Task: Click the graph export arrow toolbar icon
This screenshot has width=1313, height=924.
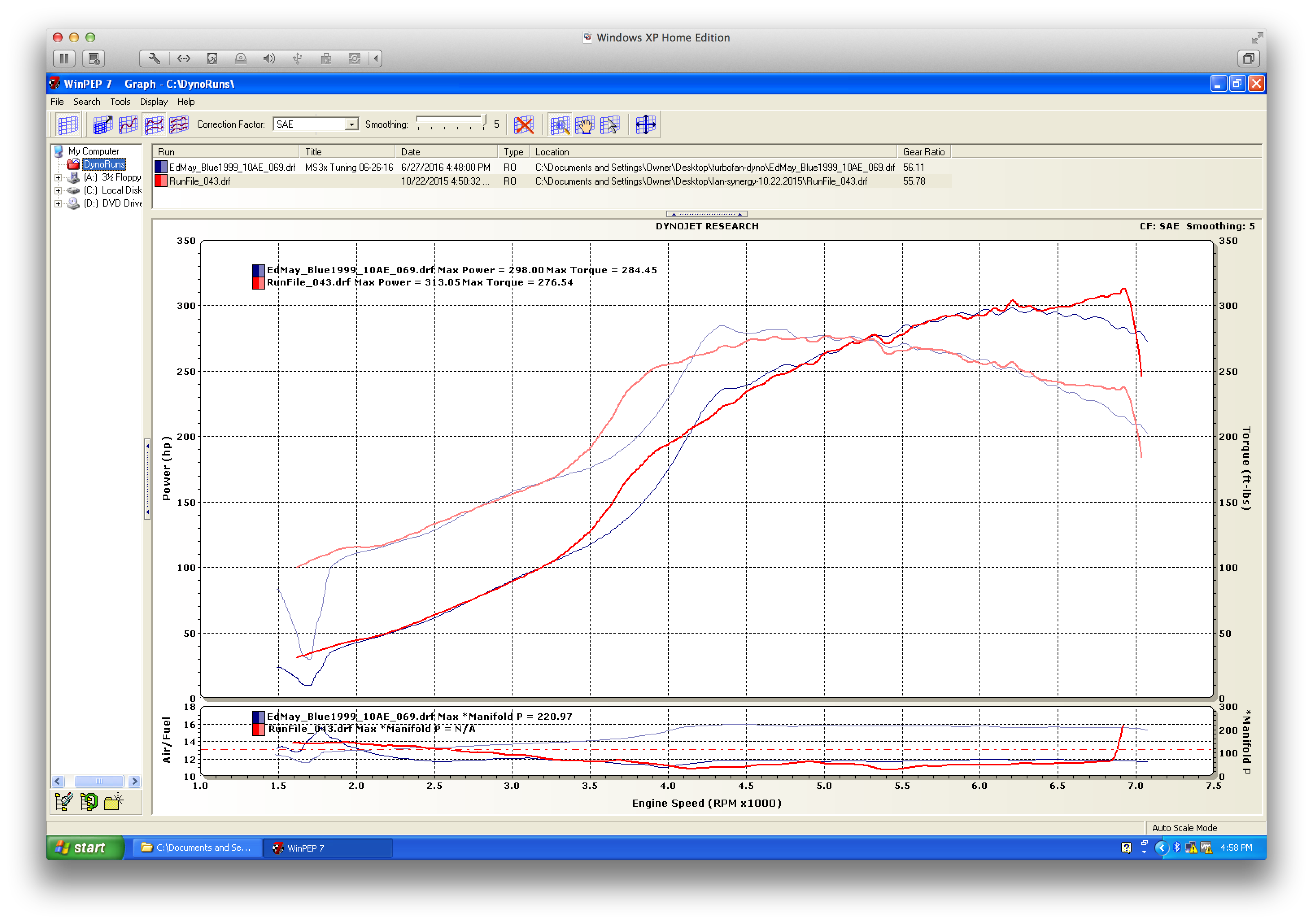Action: [x=103, y=124]
